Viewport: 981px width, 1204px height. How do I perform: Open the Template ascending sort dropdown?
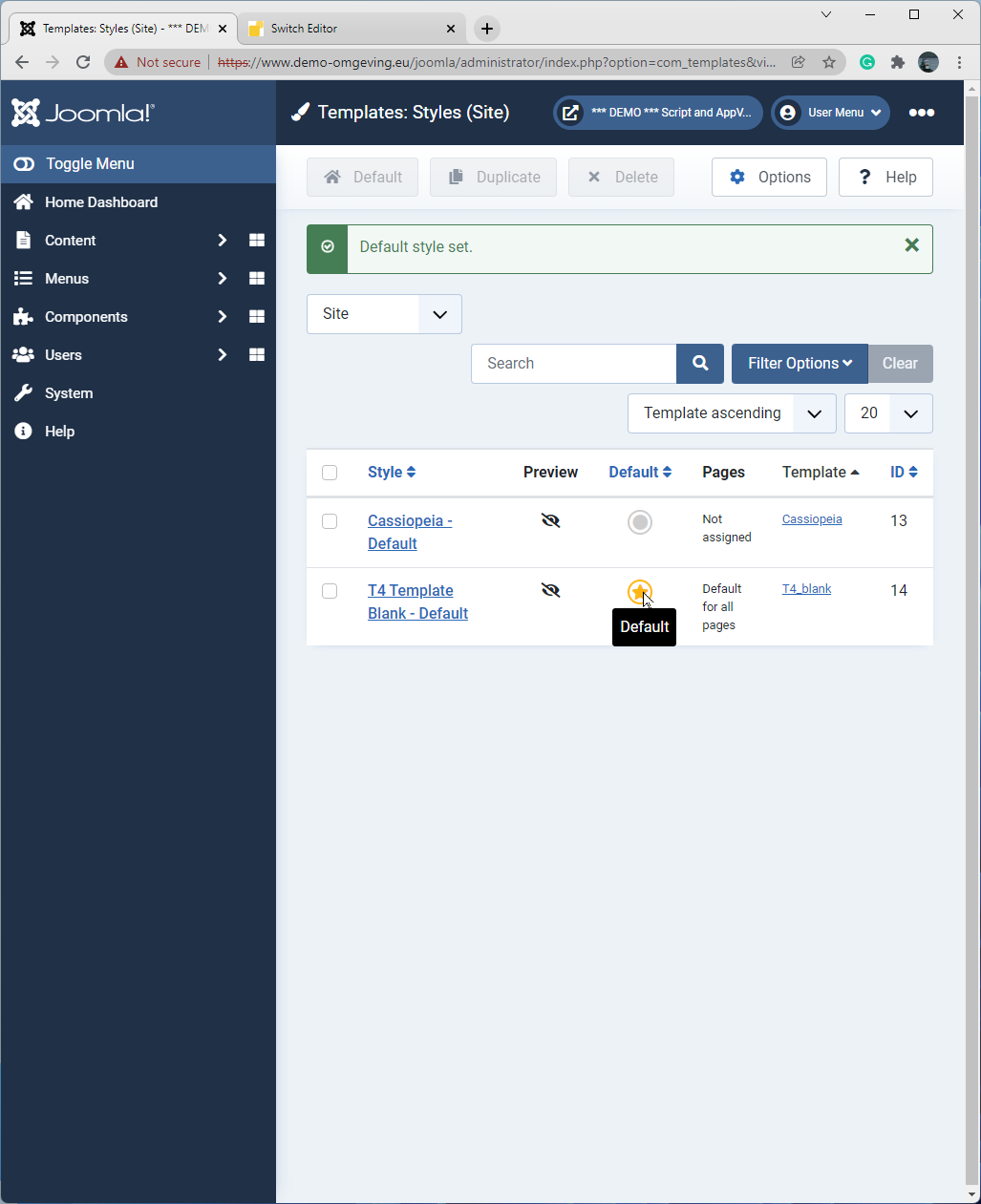(x=732, y=413)
